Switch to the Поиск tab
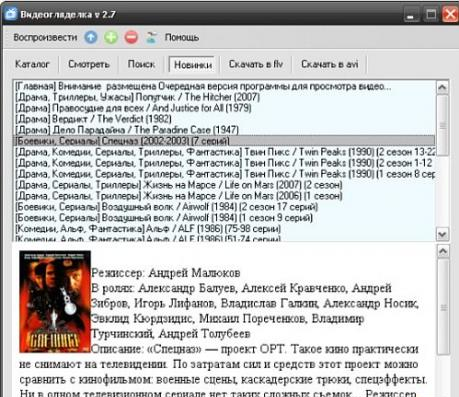Image resolution: width=459 pixels, height=397 pixels. (x=141, y=64)
